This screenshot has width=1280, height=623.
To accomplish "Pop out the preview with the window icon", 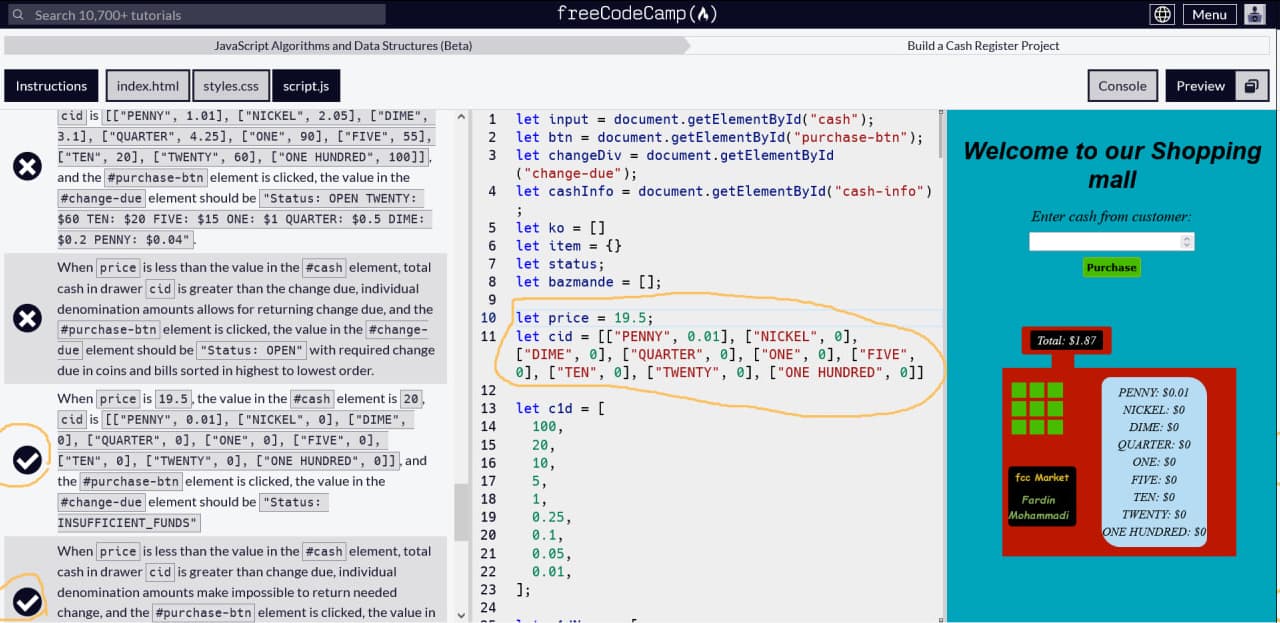I will 1251,86.
